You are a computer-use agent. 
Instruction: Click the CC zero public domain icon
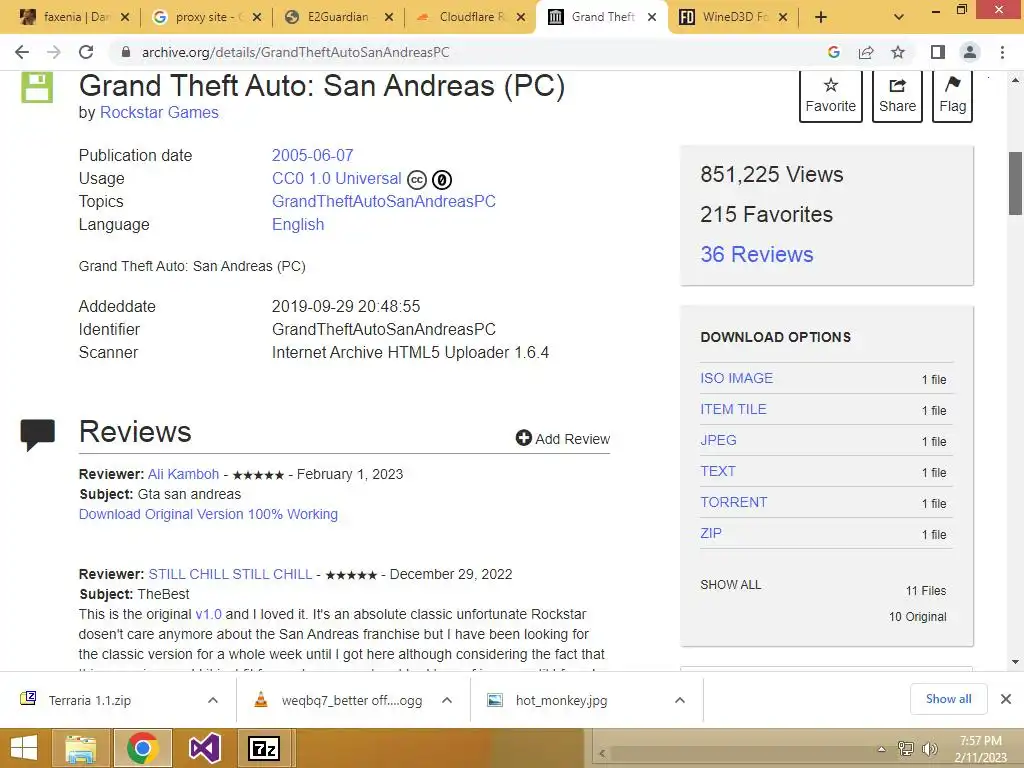point(442,180)
